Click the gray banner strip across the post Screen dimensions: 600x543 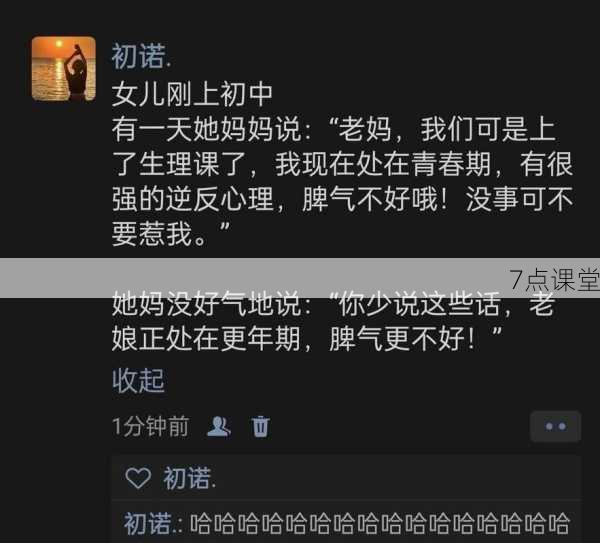tap(300, 277)
